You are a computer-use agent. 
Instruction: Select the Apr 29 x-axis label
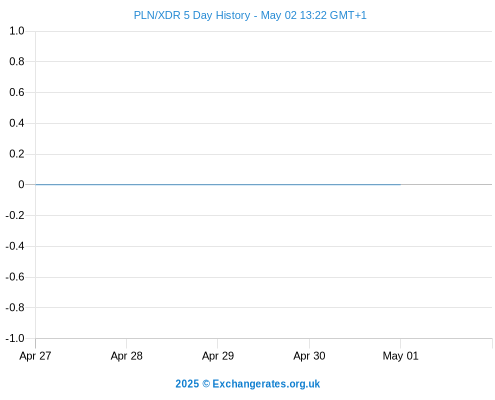pyautogui.click(x=218, y=356)
